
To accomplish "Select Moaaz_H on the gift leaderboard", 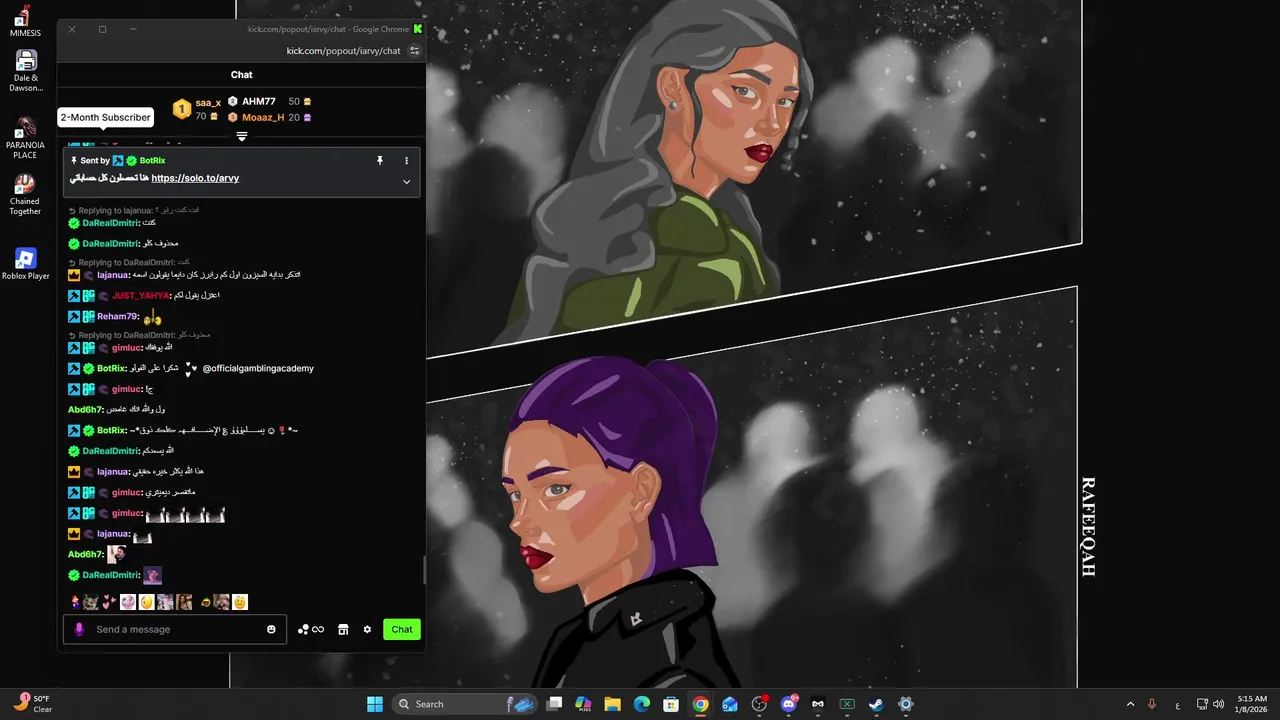I will pos(263,117).
